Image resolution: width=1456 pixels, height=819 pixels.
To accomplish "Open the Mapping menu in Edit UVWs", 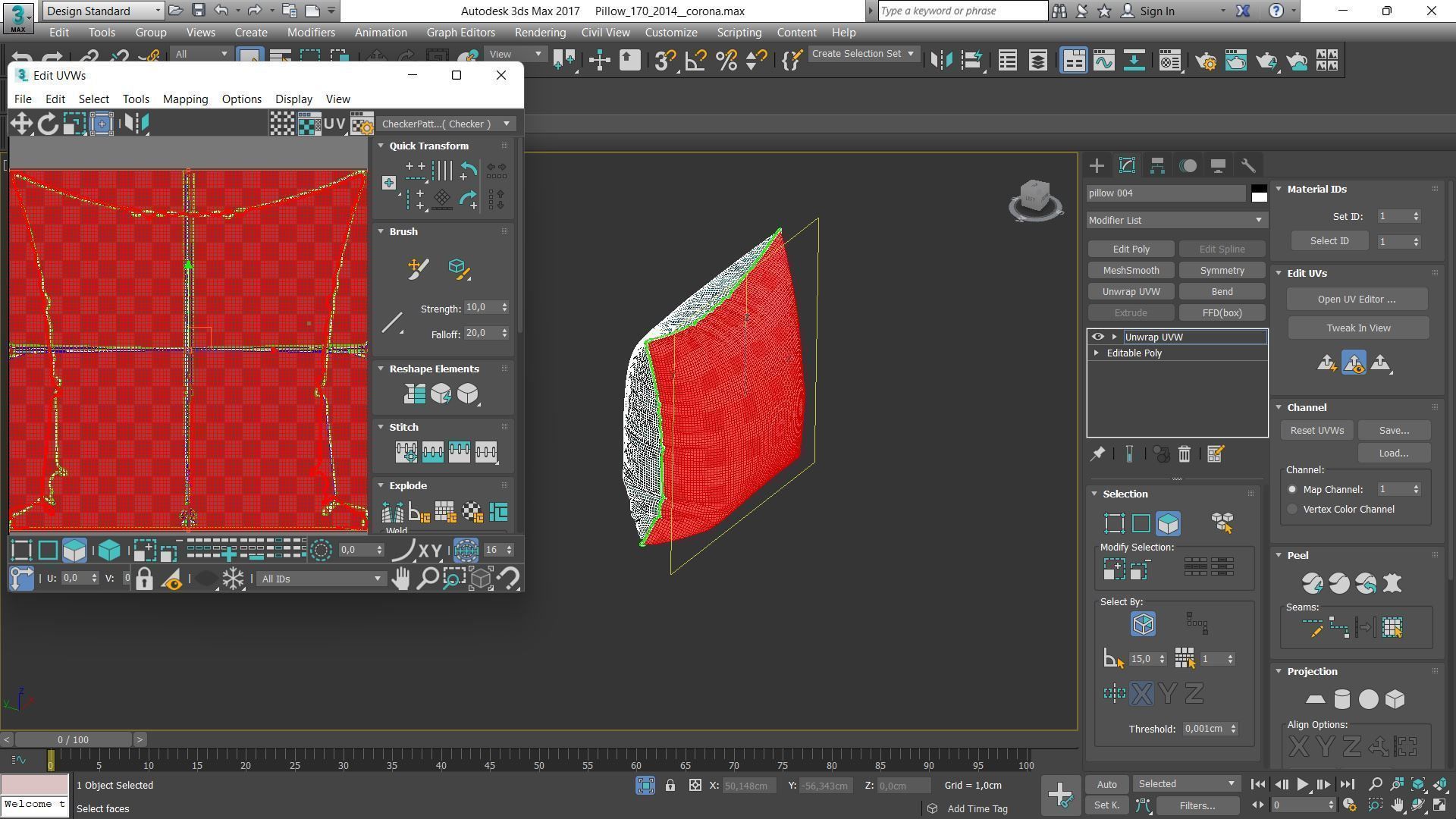I will [185, 99].
